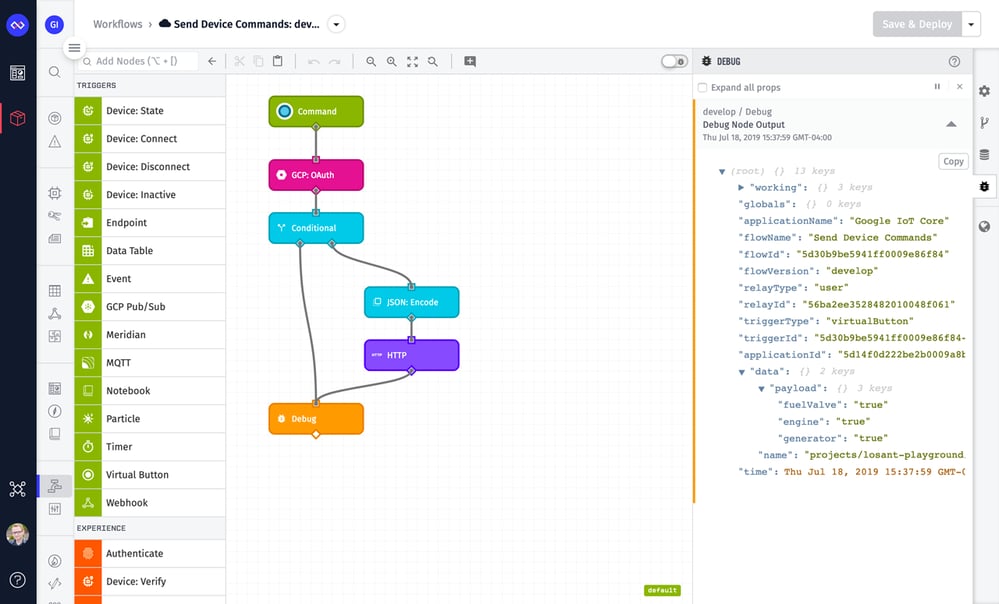Open the globe panel on right sidebar
Viewport: 999px width, 604px height.
(x=984, y=225)
